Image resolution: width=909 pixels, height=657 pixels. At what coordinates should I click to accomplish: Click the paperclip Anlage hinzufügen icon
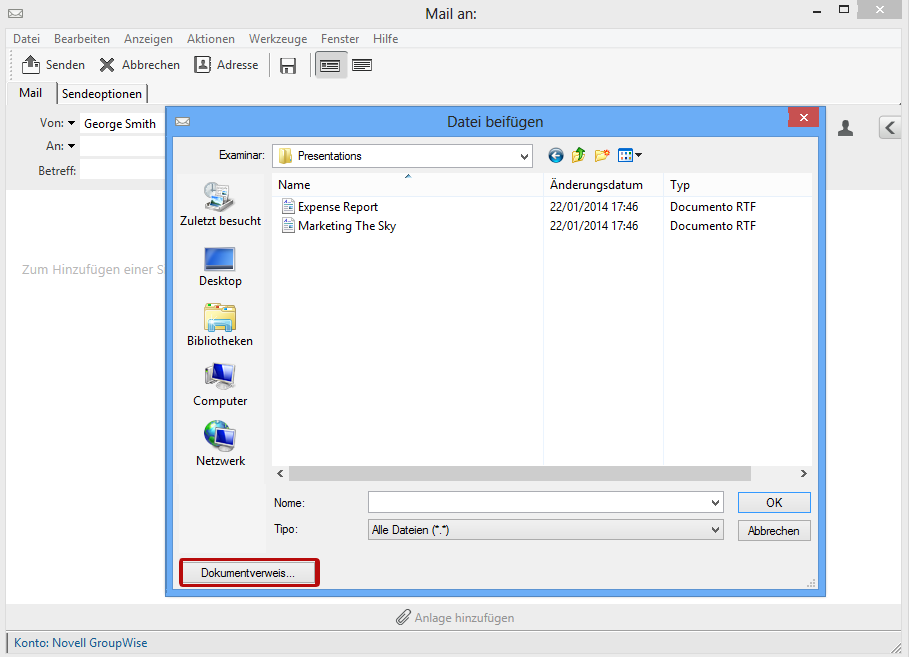click(x=403, y=618)
